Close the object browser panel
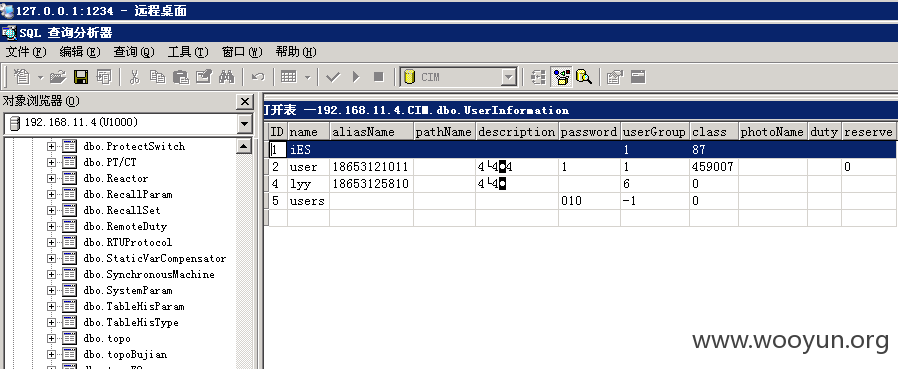The height and width of the screenshot is (369, 898). click(x=245, y=102)
